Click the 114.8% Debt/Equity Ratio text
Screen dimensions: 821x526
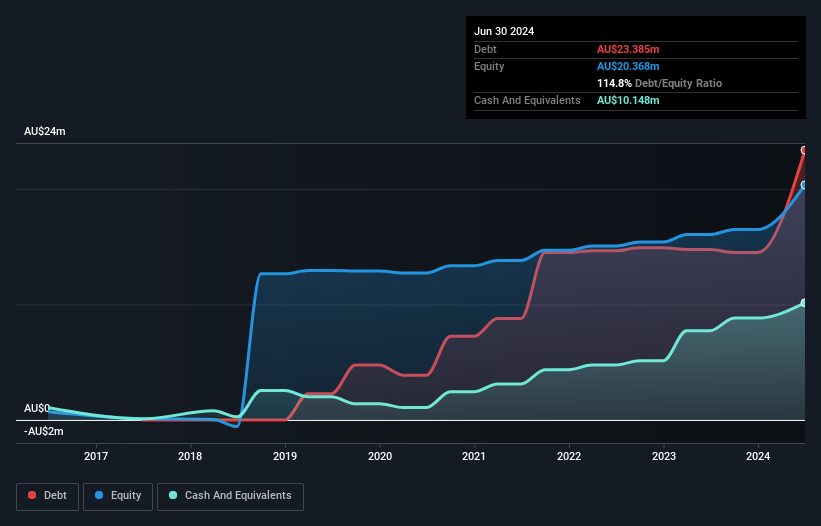(659, 83)
